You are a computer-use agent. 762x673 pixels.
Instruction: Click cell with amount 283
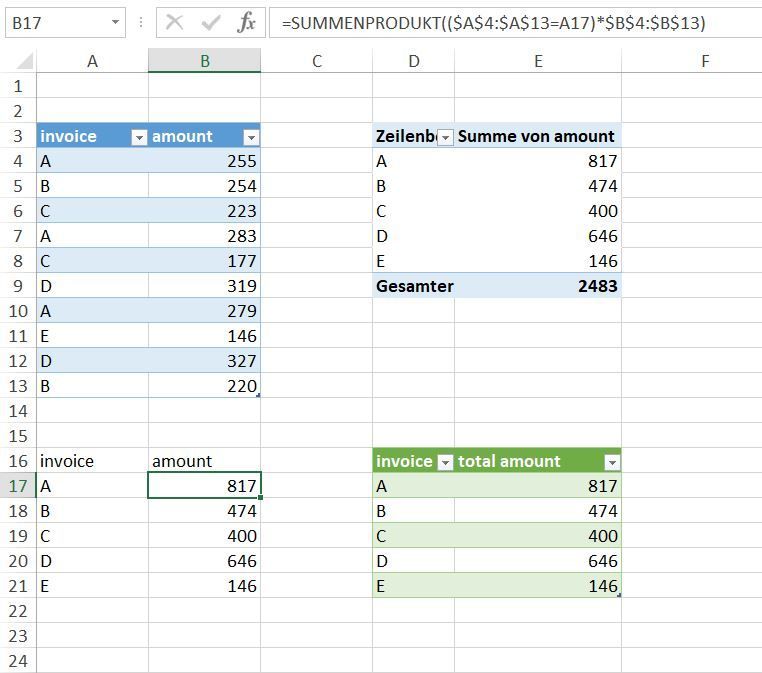[205, 236]
